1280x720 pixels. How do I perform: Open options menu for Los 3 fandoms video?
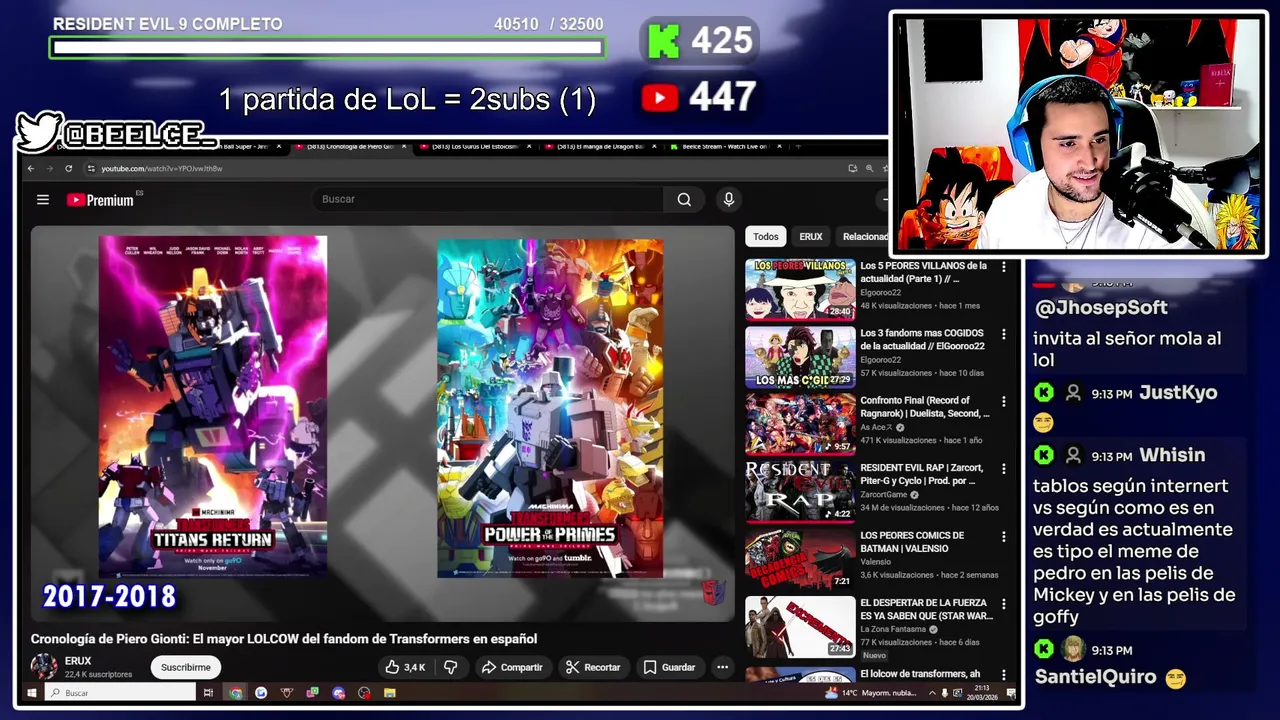[1004, 335]
